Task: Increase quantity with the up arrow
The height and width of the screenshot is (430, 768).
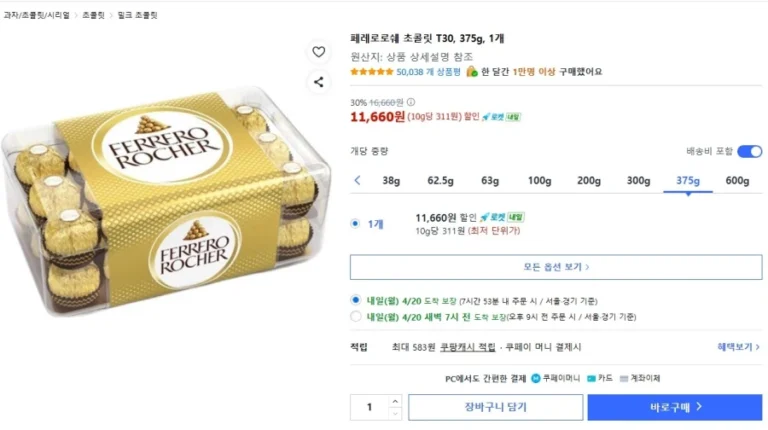Action: pos(394,402)
